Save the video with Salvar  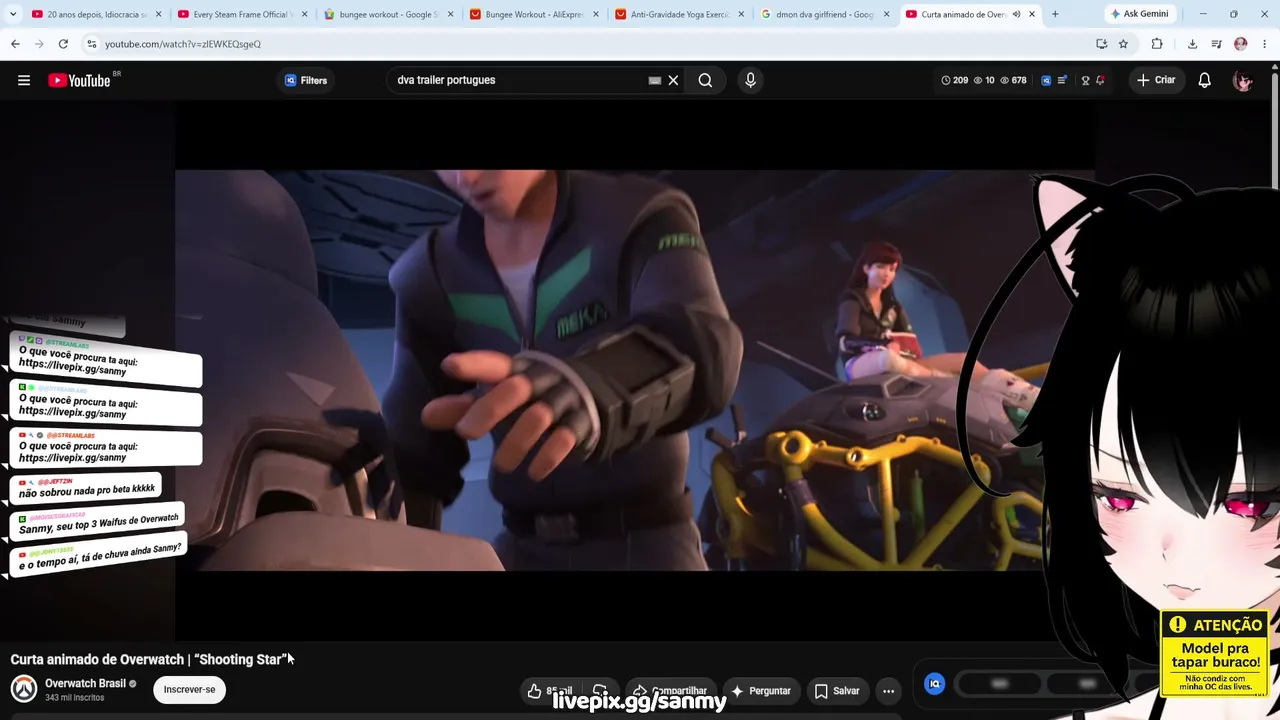pos(837,691)
